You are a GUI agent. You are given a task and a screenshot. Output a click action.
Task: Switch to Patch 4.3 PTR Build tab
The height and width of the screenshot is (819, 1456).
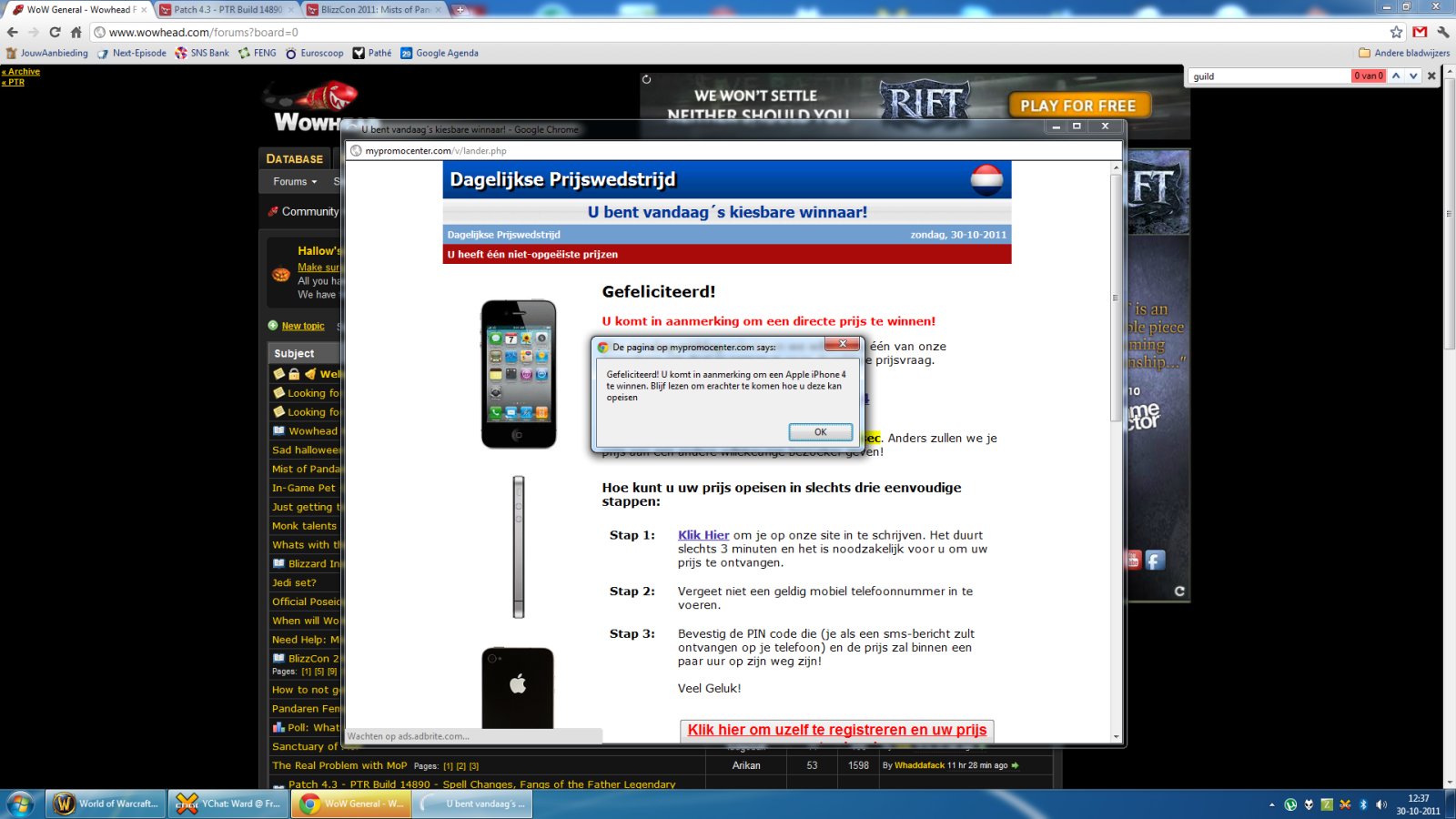227,10
